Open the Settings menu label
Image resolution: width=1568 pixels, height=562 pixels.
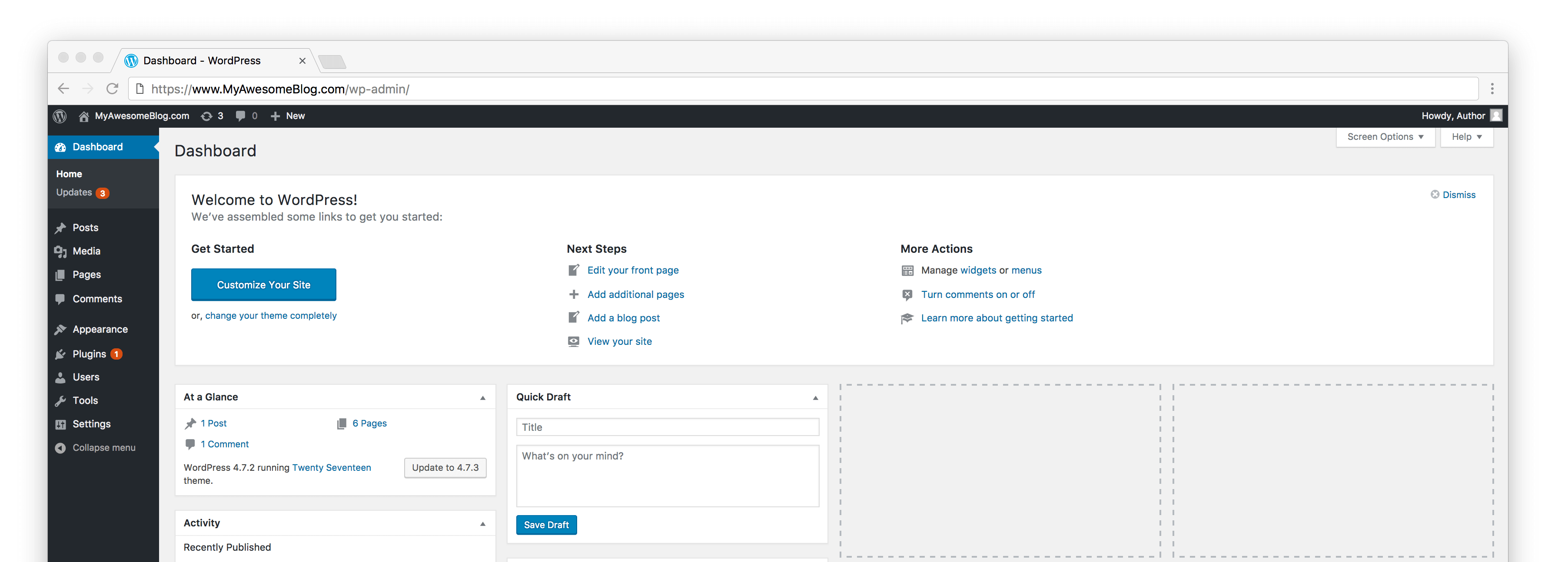[91, 425]
